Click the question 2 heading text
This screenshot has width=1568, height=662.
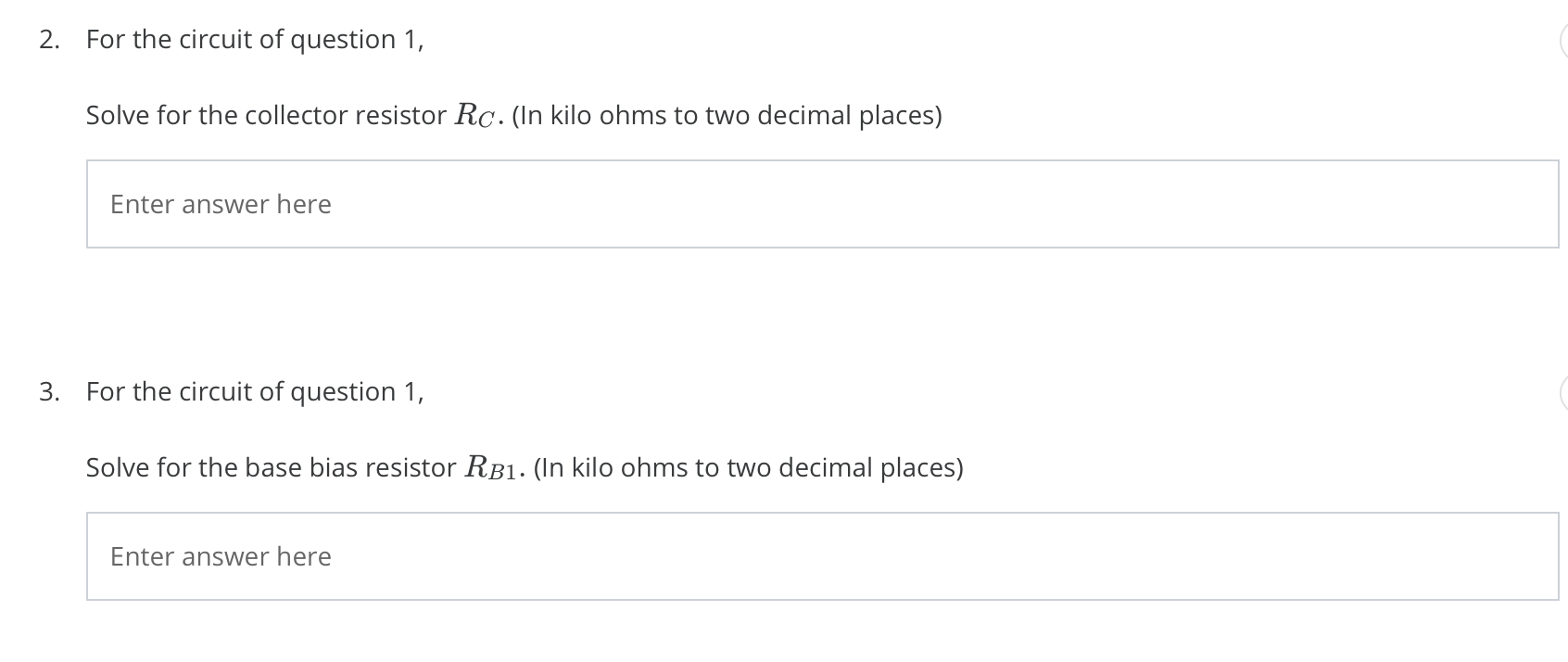(x=254, y=39)
